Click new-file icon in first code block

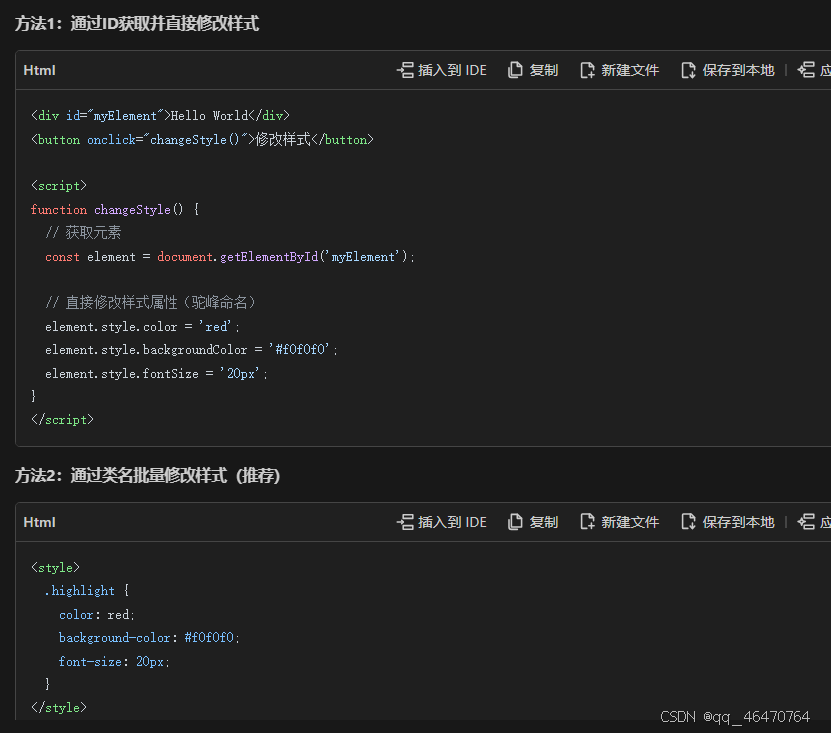click(x=587, y=70)
